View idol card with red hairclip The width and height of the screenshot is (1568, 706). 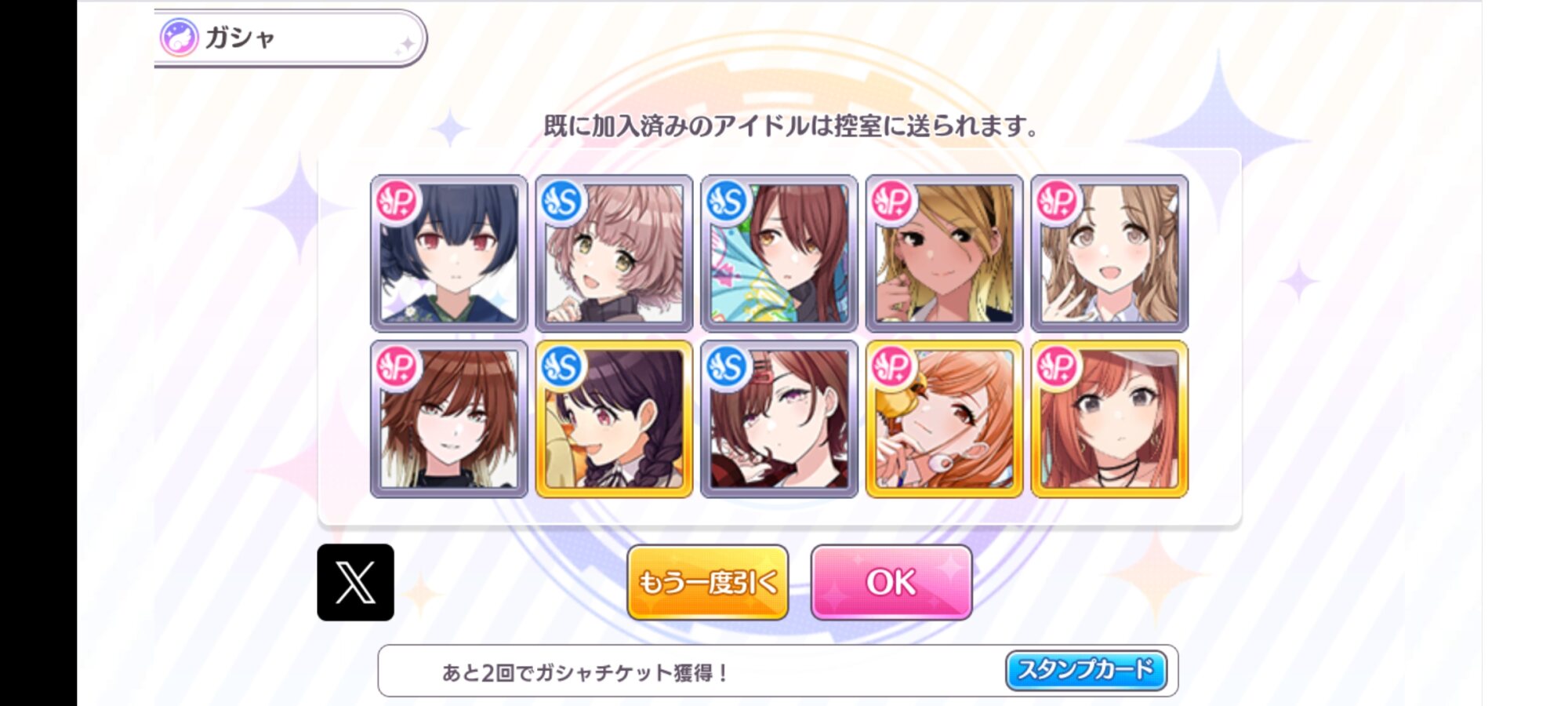tap(779, 419)
